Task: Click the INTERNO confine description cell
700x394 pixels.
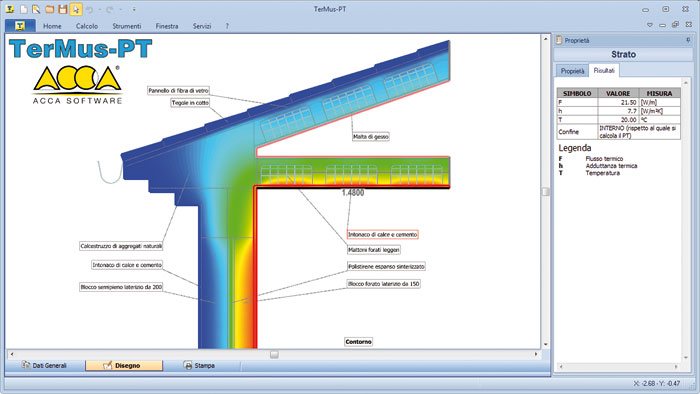Action: [638, 132]
